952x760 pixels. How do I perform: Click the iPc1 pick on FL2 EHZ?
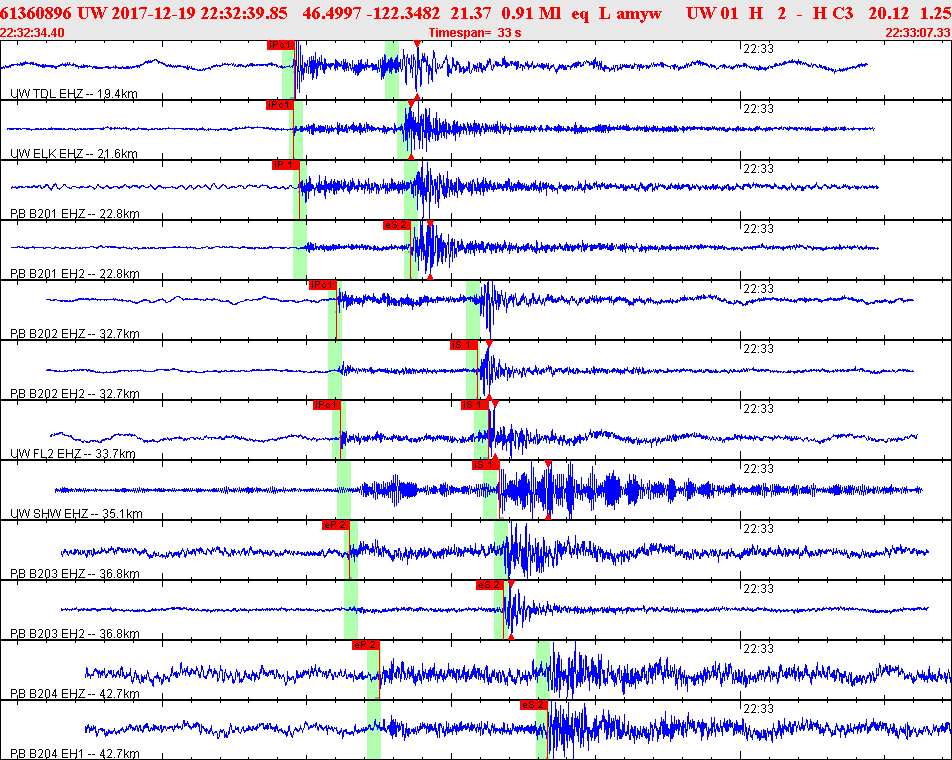click(327, 405)
